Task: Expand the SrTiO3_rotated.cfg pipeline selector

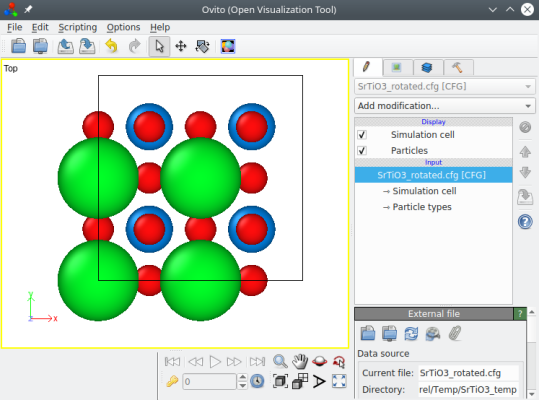Action: [x=444, y=86]
